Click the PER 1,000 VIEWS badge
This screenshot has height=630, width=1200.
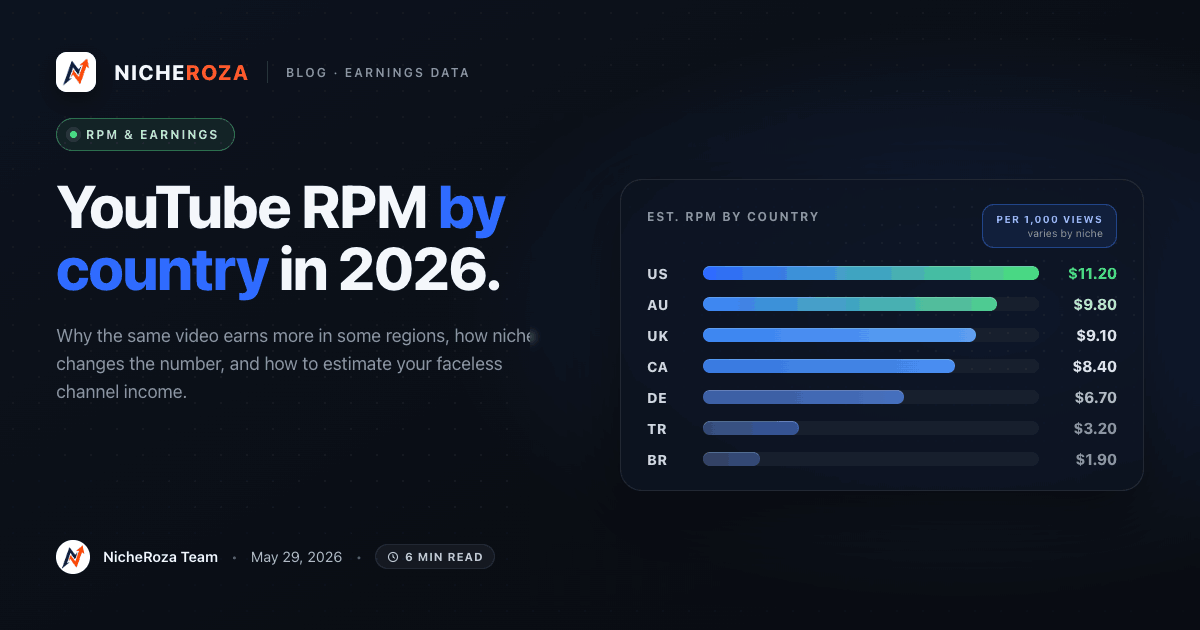tap(1049, 226)
